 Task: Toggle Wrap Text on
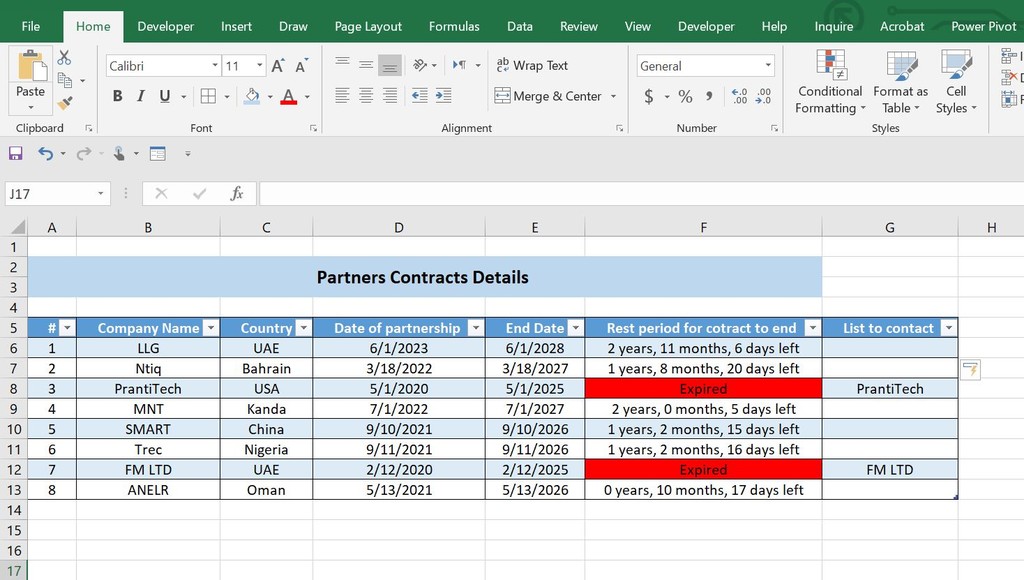531,66
